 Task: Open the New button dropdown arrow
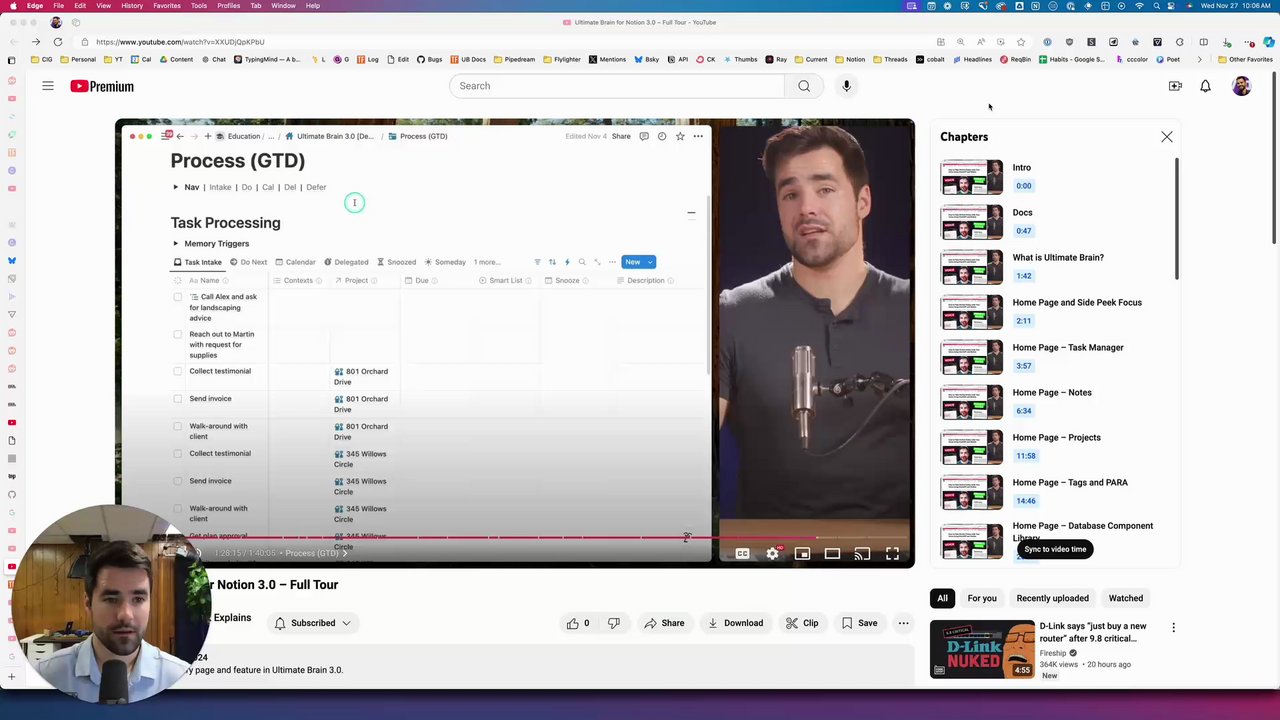click(x=650, y=262)
